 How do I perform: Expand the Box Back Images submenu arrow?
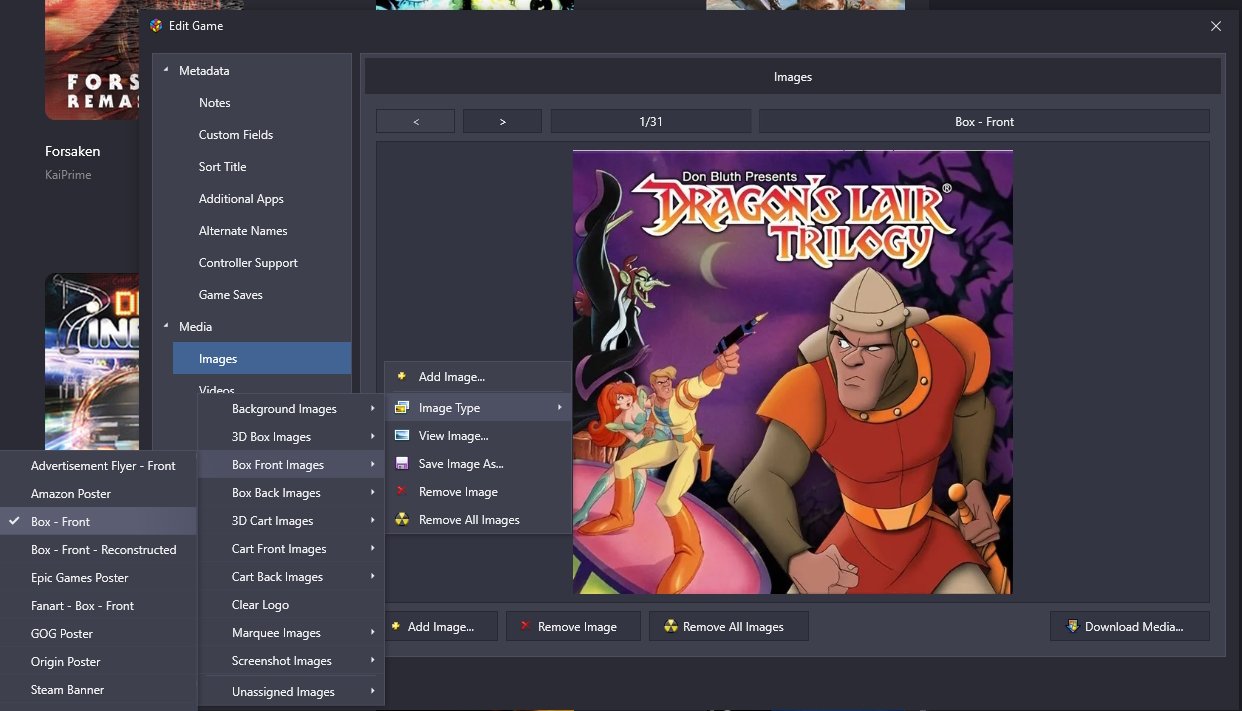tap(373, 493)
